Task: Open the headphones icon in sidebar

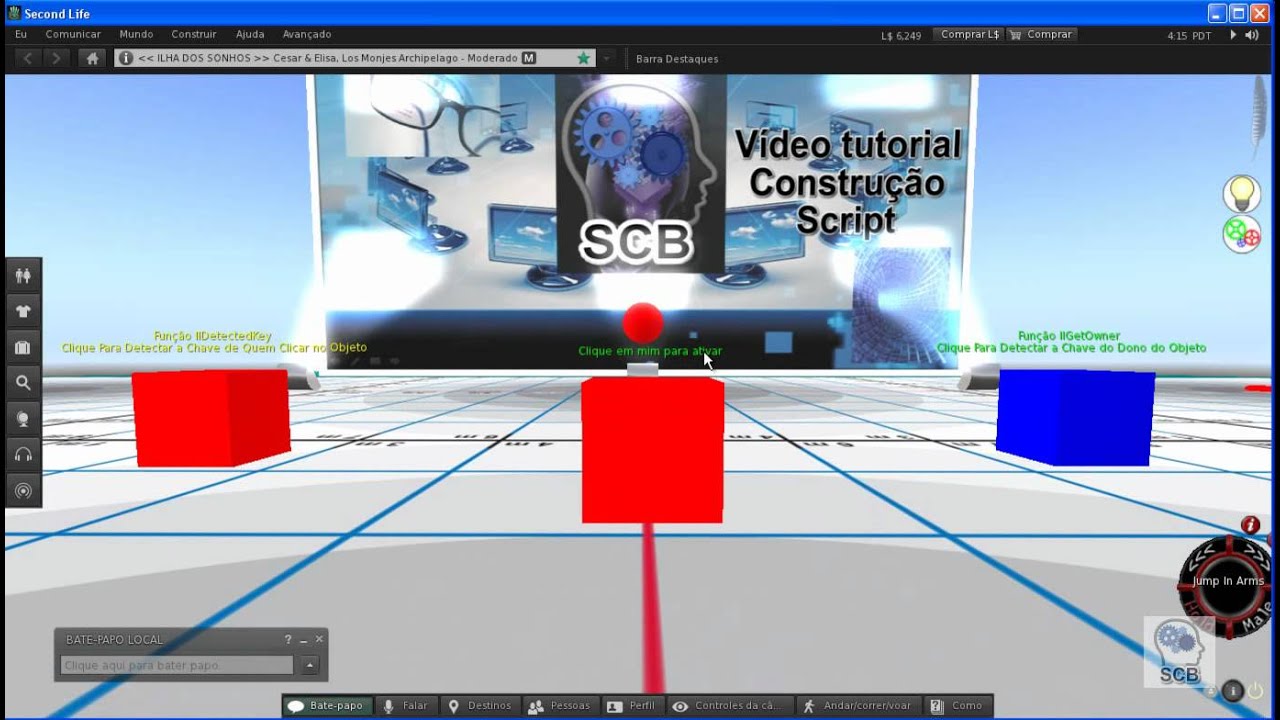Action: (23, 454)
